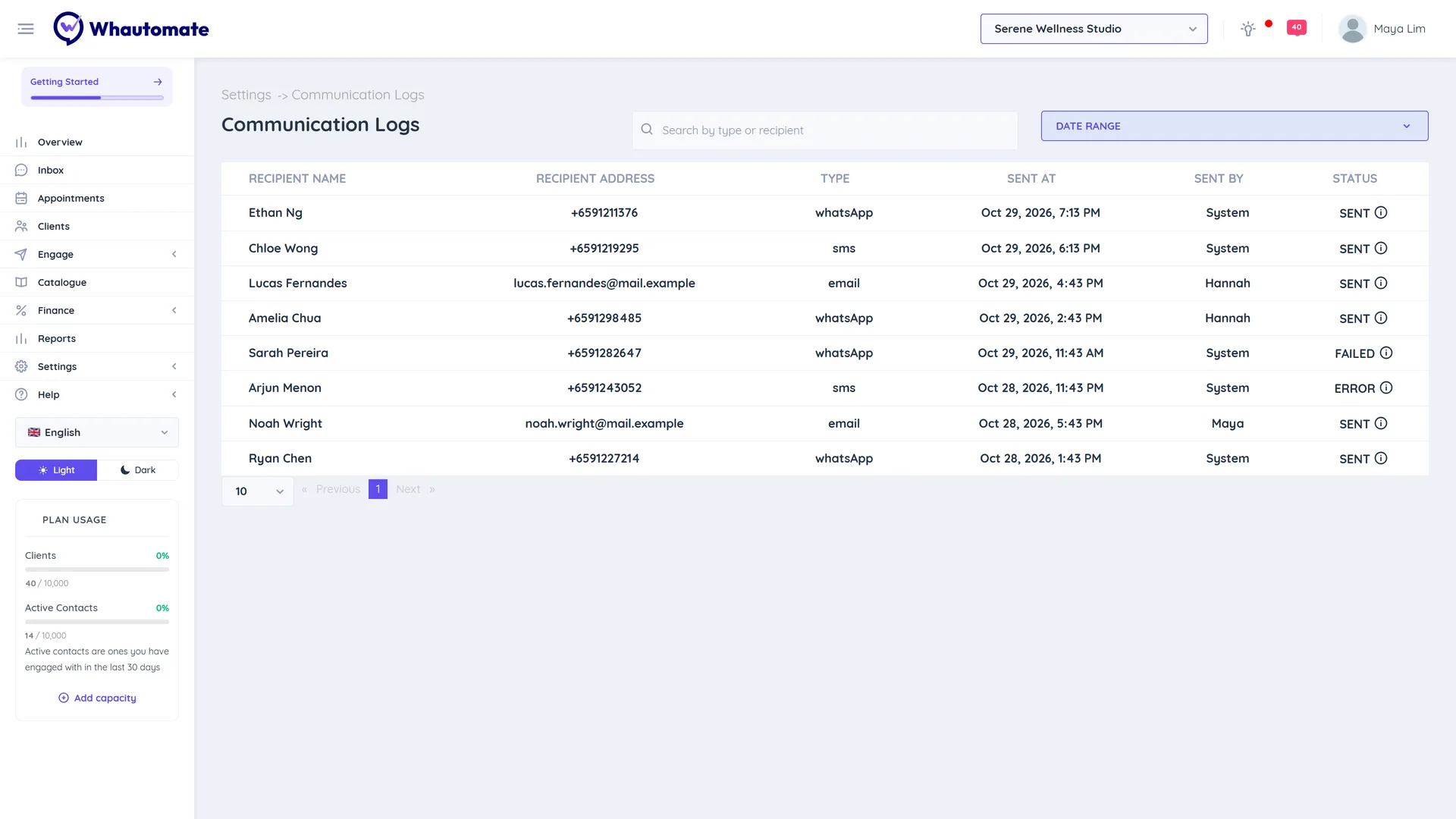This screenshot has height=819, width=1456.
Task: Open the notifications badge showing 40
Action: coord(1296,27)
